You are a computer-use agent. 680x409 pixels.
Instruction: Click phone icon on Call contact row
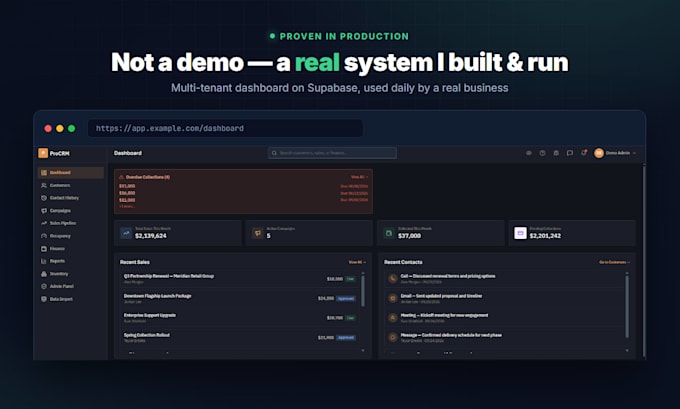pos(393,278)
